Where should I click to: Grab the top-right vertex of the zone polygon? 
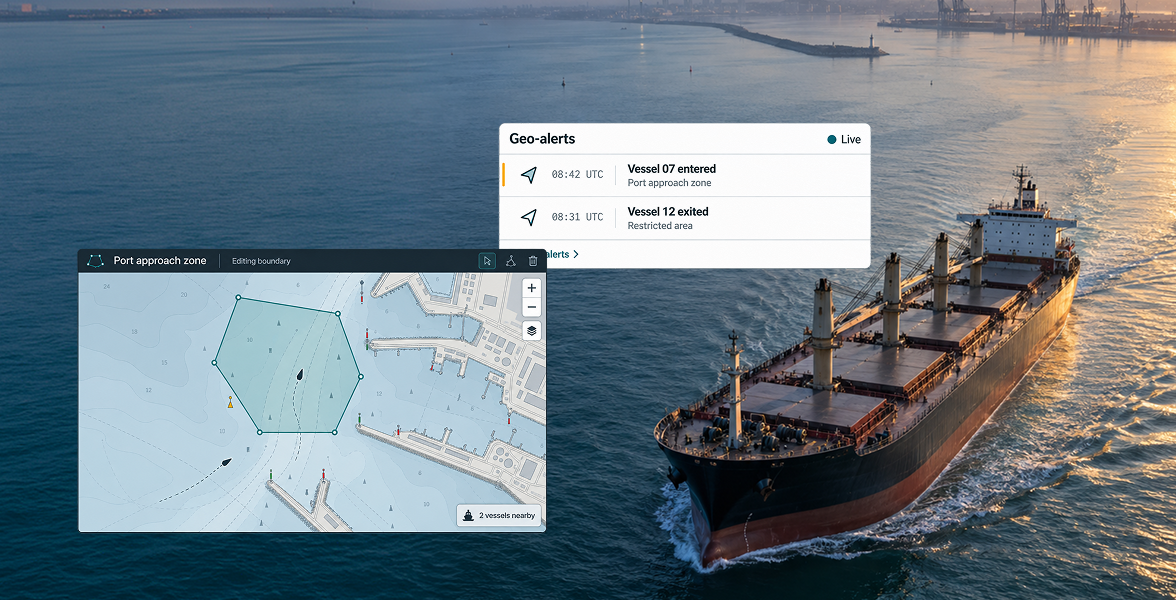click(x=338, y=314)
